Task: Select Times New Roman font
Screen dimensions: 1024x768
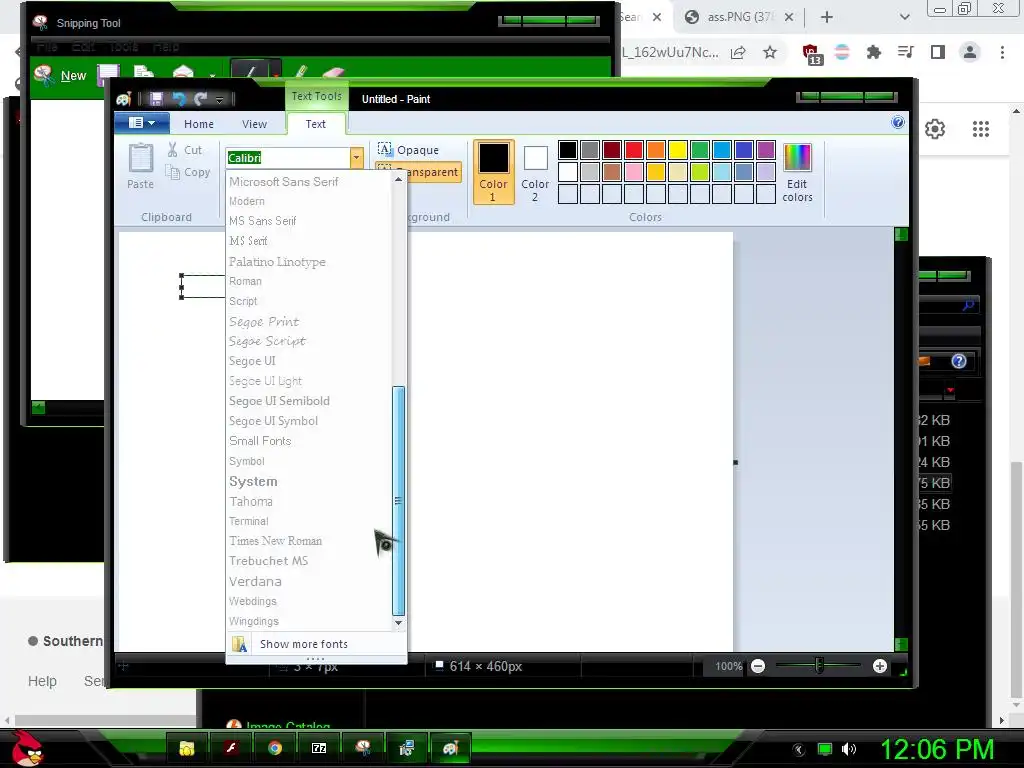Action: pos(275,541)
